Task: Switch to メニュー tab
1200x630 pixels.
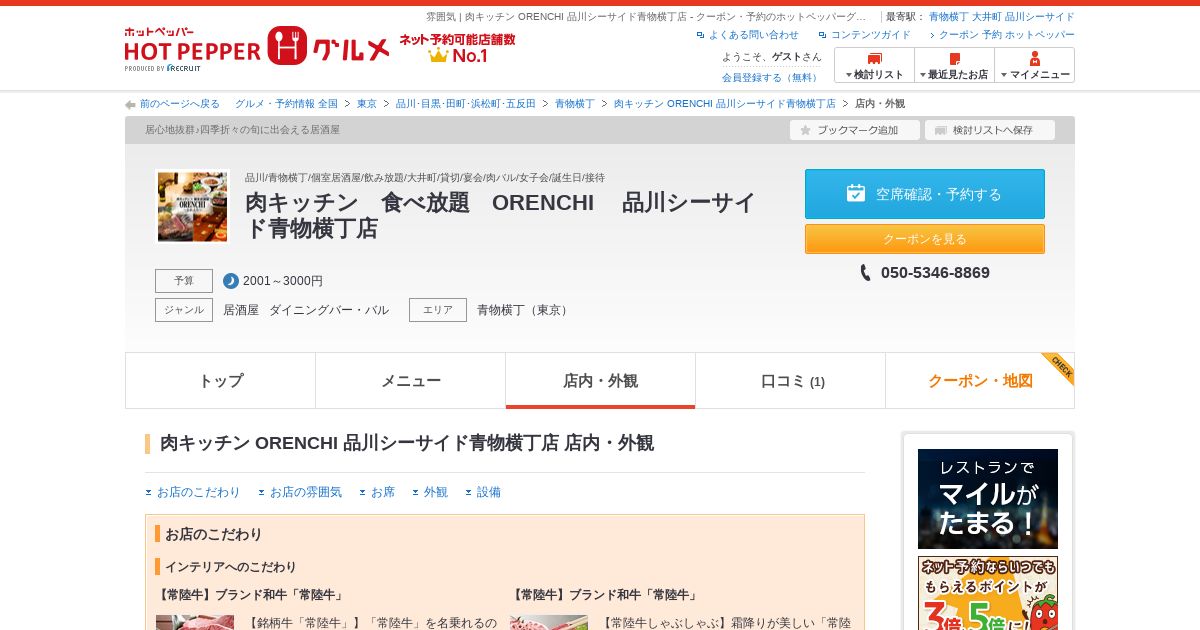Action: click(410, 381)
